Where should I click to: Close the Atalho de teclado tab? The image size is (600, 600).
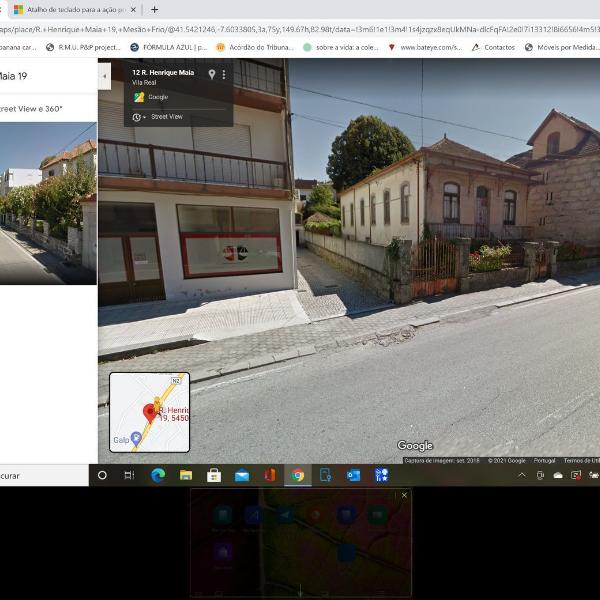(x=133, y=9)
